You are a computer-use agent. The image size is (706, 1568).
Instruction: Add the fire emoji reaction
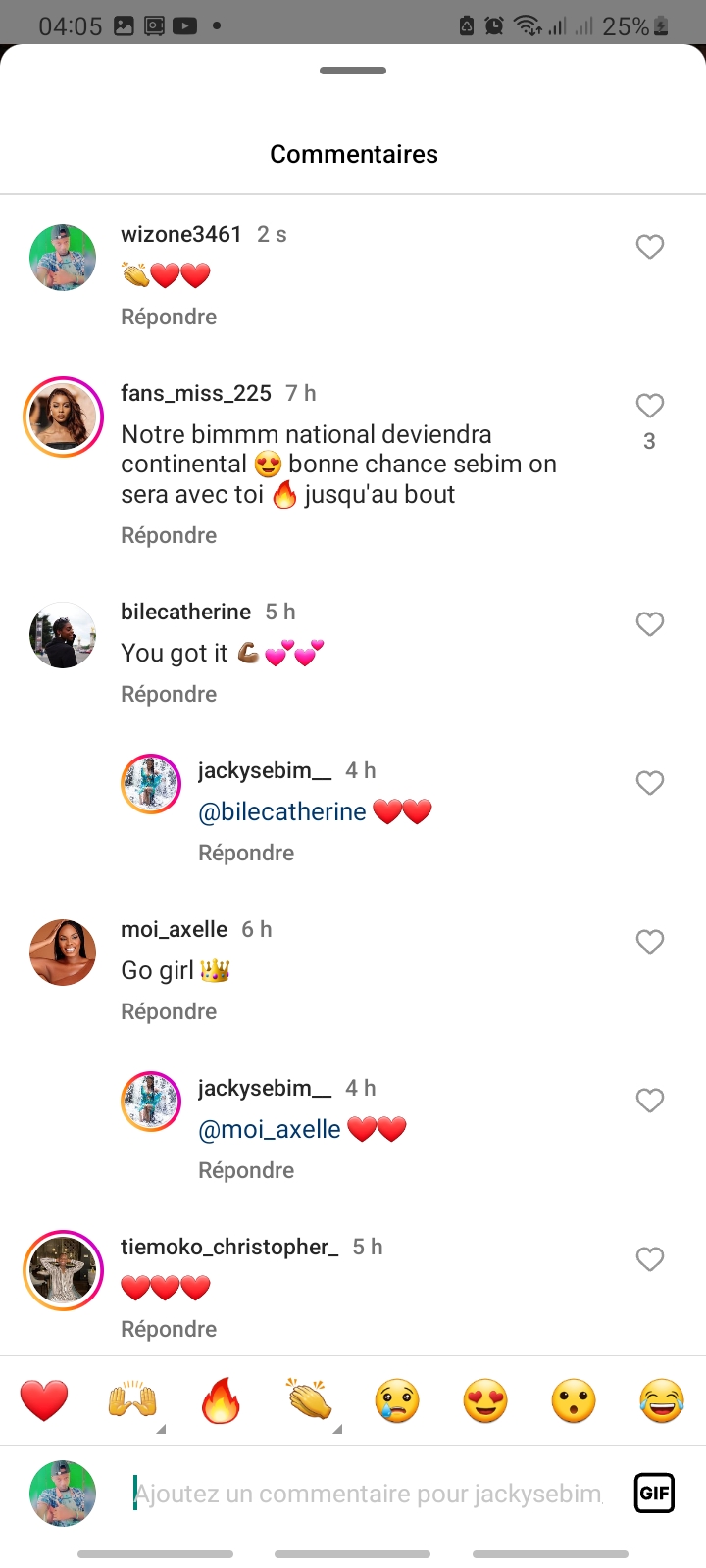221,1400
